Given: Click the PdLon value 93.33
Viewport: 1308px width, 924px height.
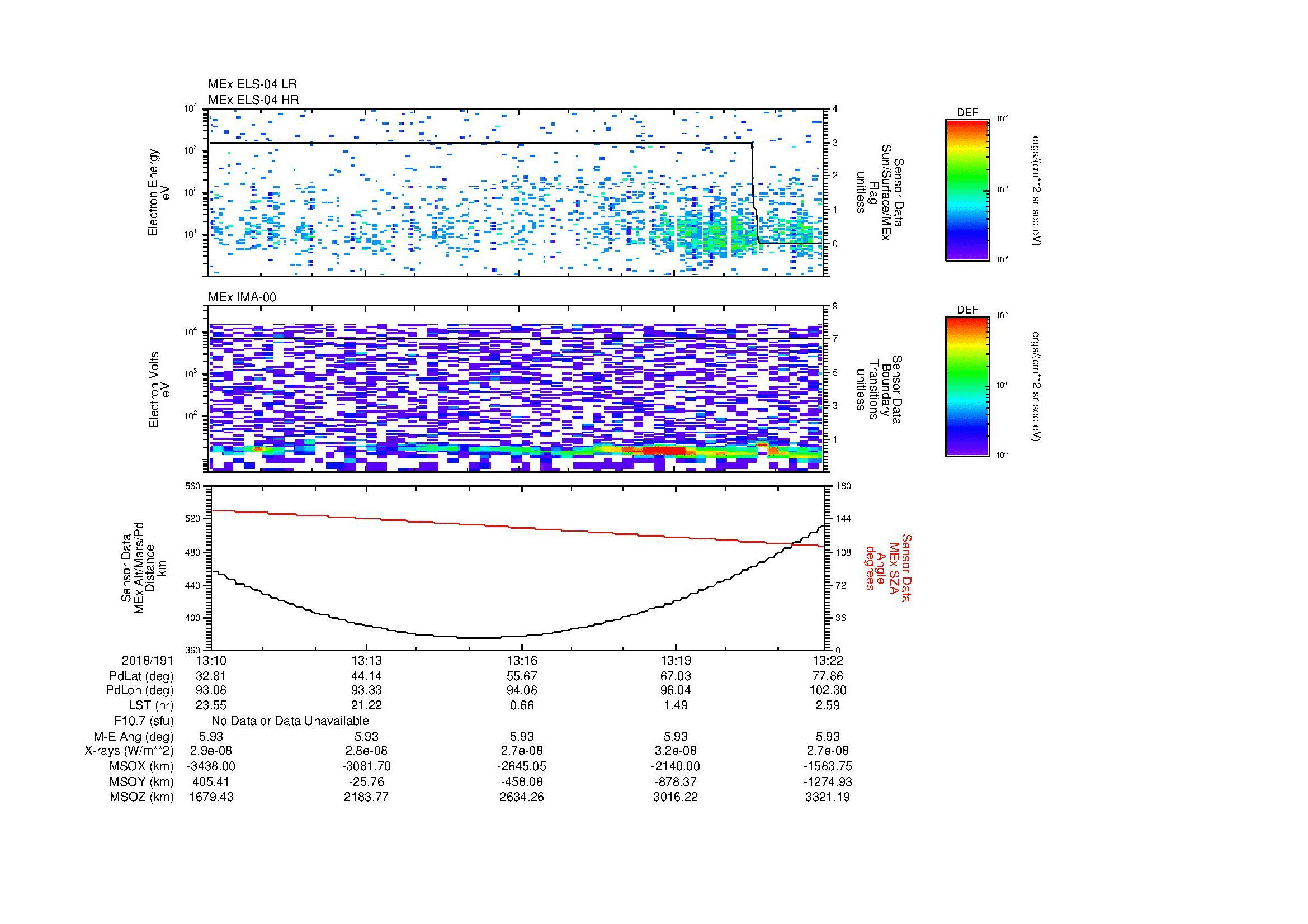Looking at the screenshot, I should tap(366, 690).
